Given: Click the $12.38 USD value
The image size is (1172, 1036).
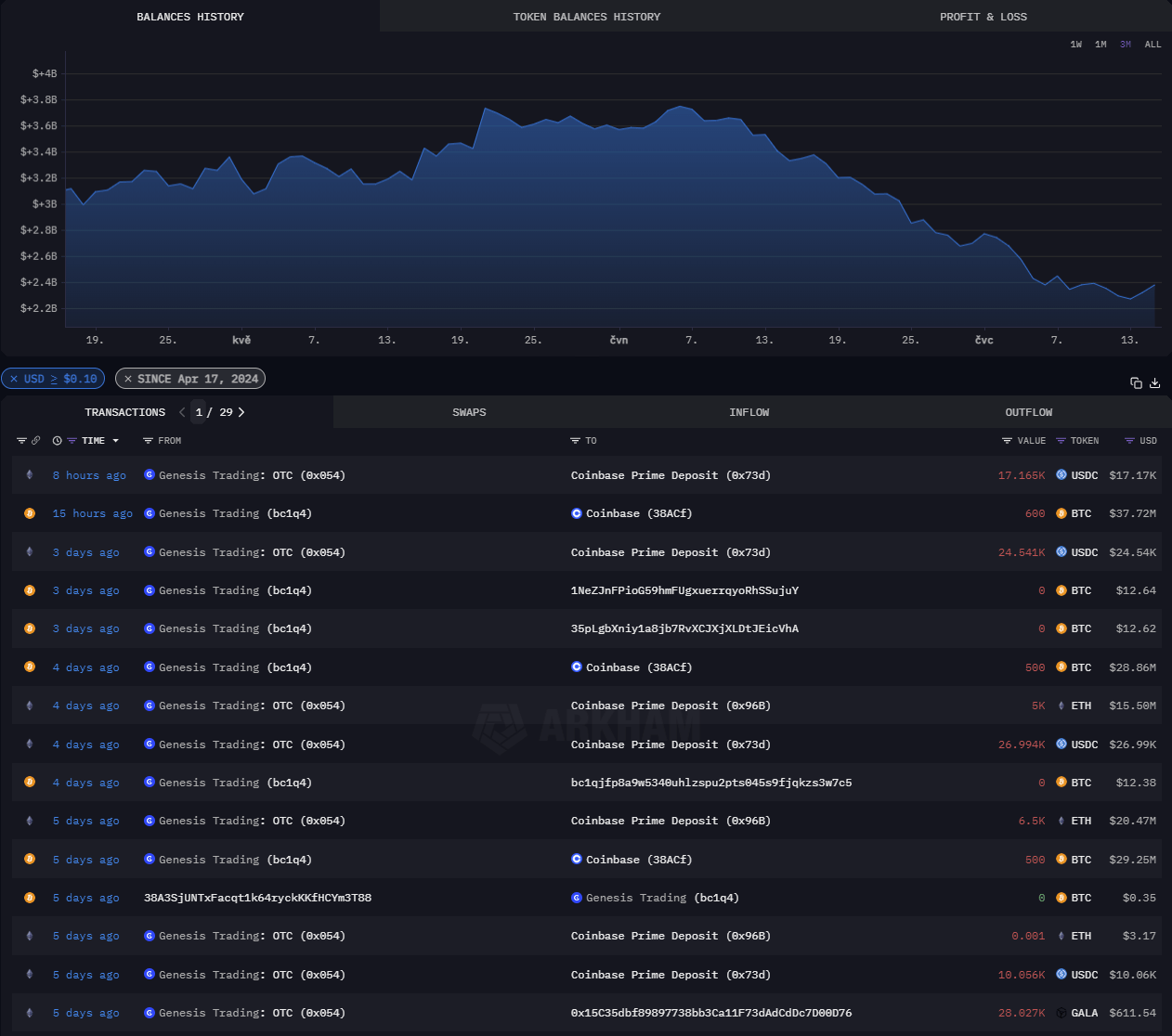Looking at the screenshot, I should pos(1136,783).
